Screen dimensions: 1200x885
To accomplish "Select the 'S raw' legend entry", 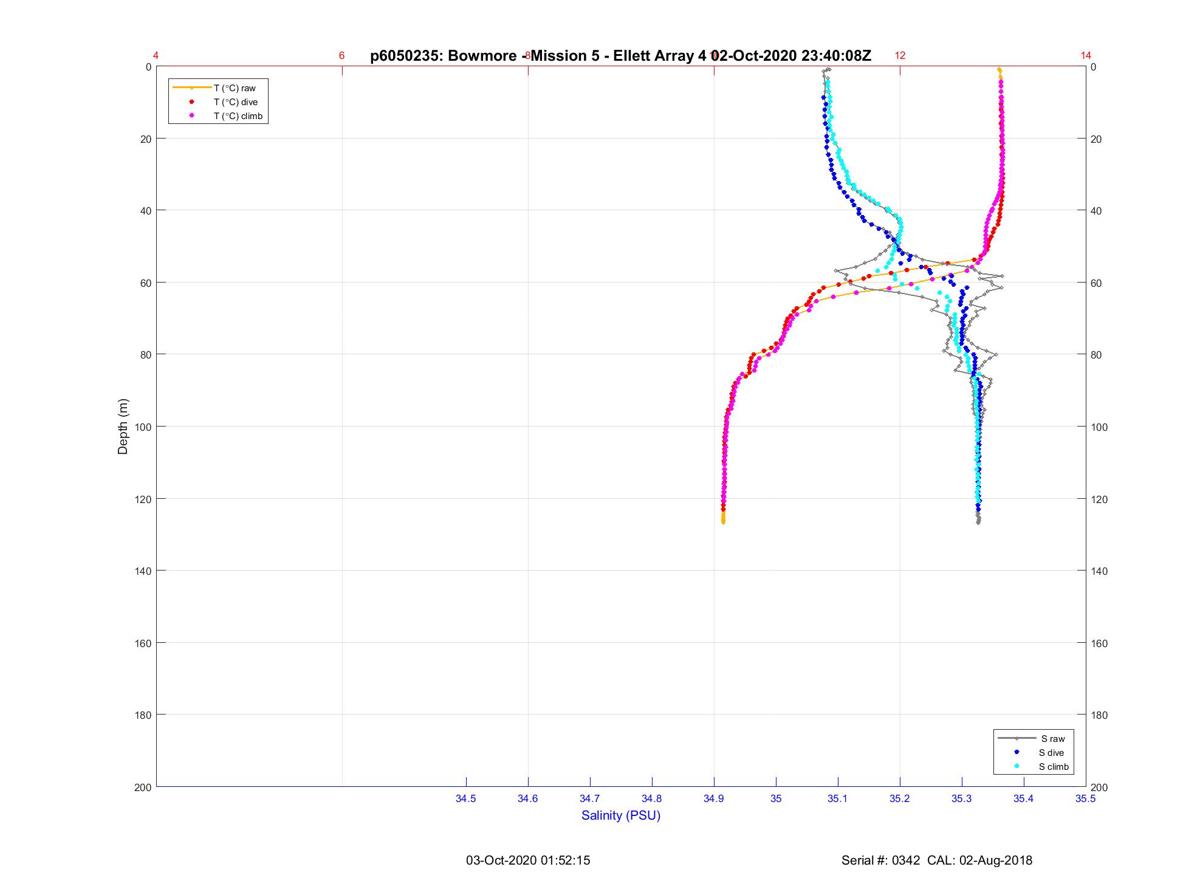I will coord(1034,738).
